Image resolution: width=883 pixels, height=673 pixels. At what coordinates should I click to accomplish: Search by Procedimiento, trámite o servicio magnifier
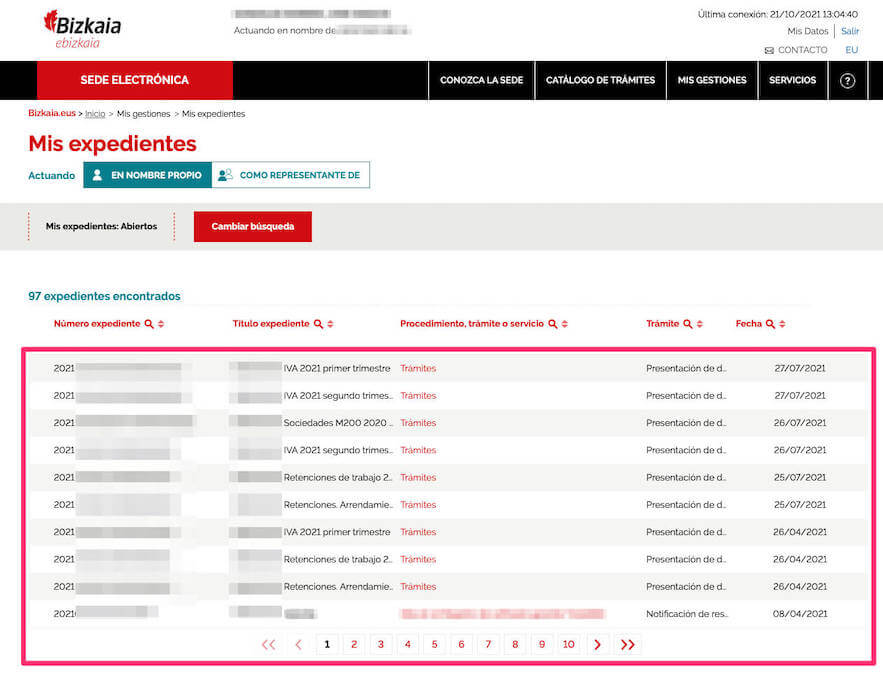(552, 324)
